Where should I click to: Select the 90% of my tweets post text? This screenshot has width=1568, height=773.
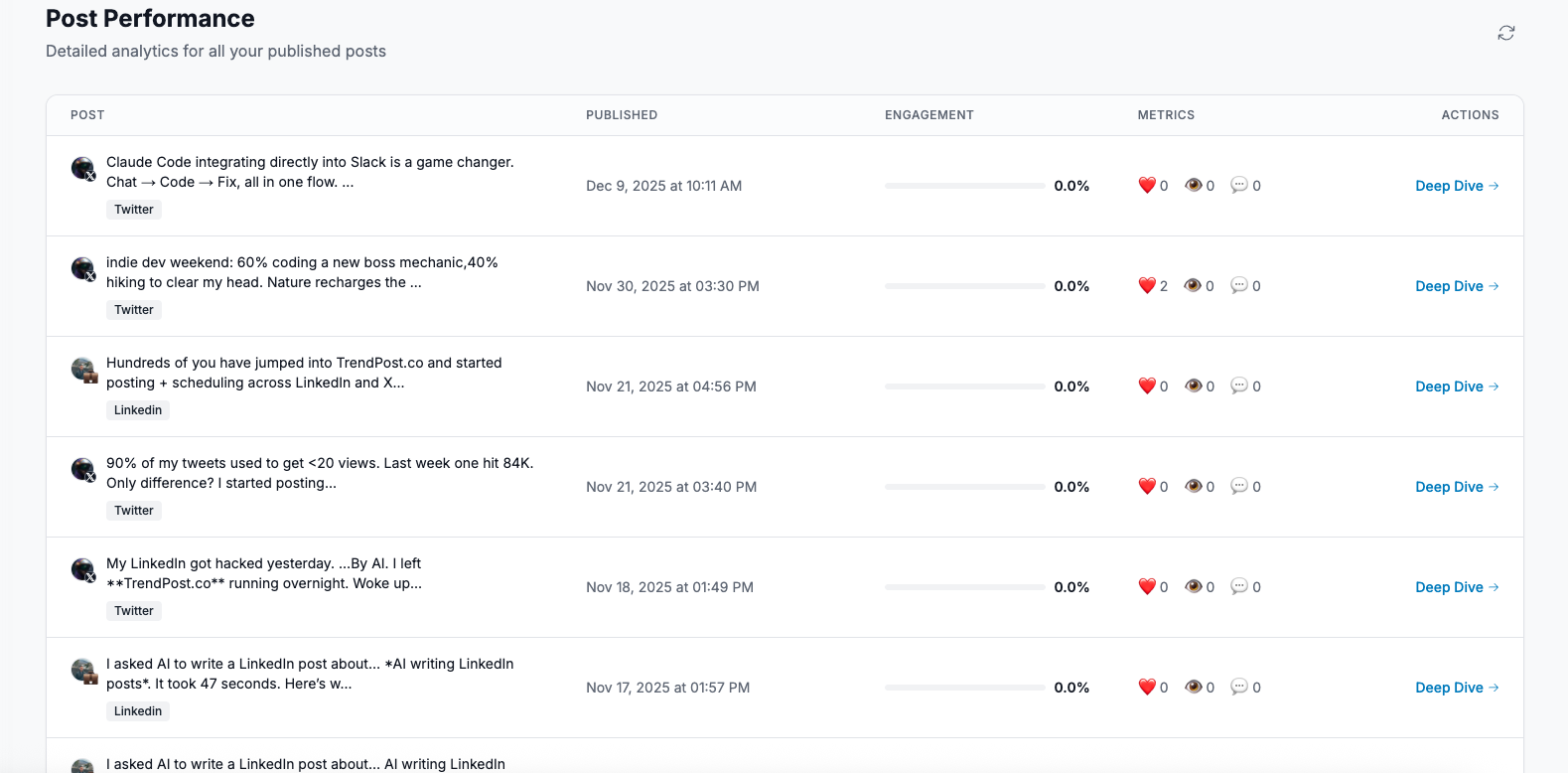[x=320, y=473]
